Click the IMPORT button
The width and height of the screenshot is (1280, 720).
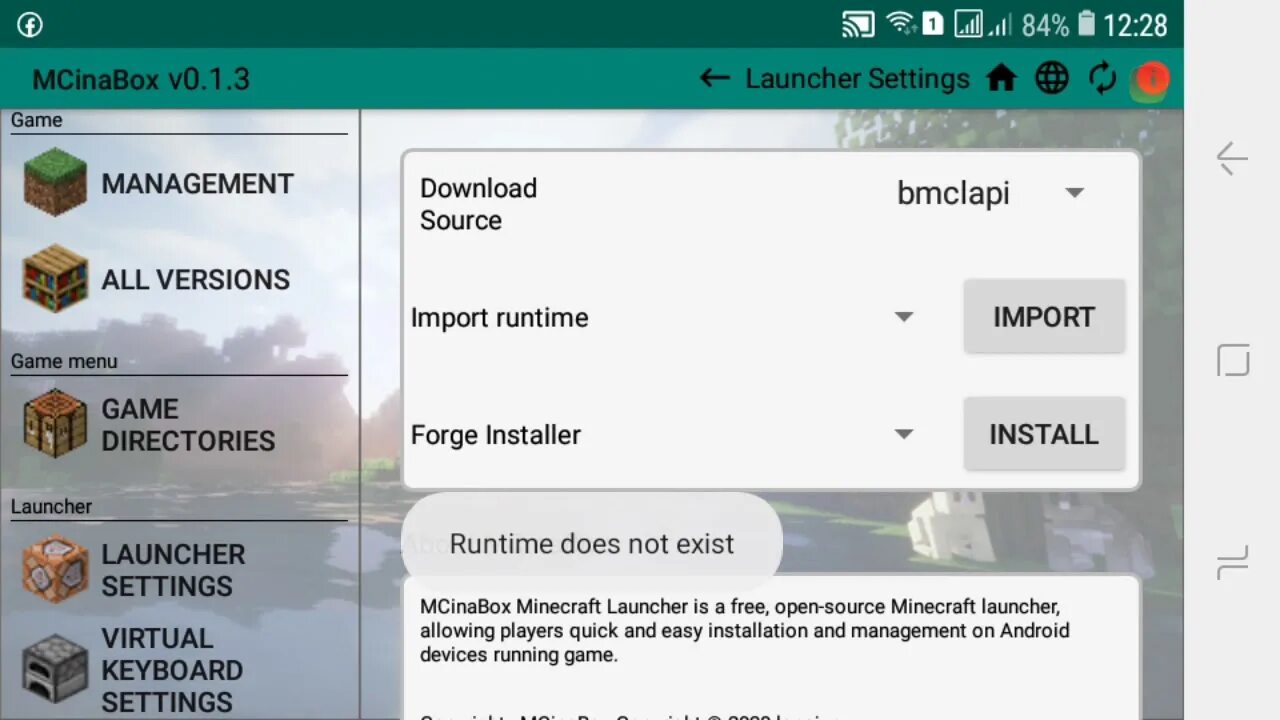pyautogui.click(x=1044, y=317)
